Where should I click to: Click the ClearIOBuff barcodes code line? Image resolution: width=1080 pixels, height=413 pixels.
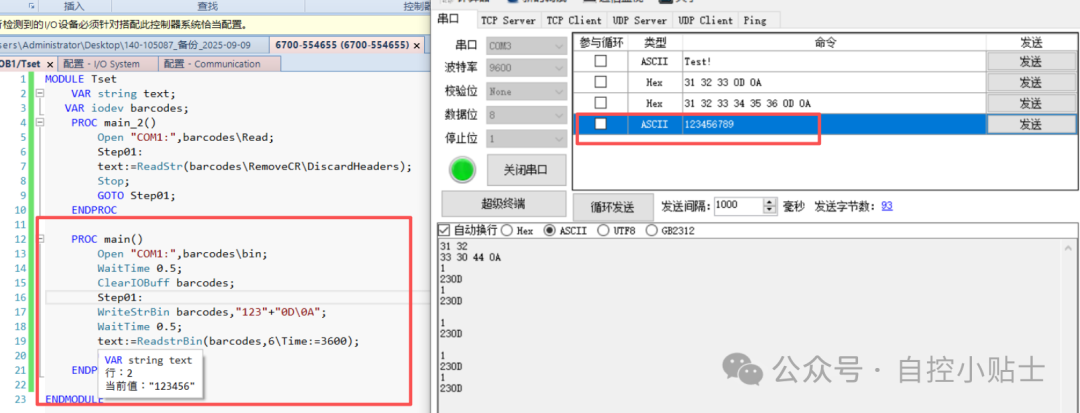point(165,283)
